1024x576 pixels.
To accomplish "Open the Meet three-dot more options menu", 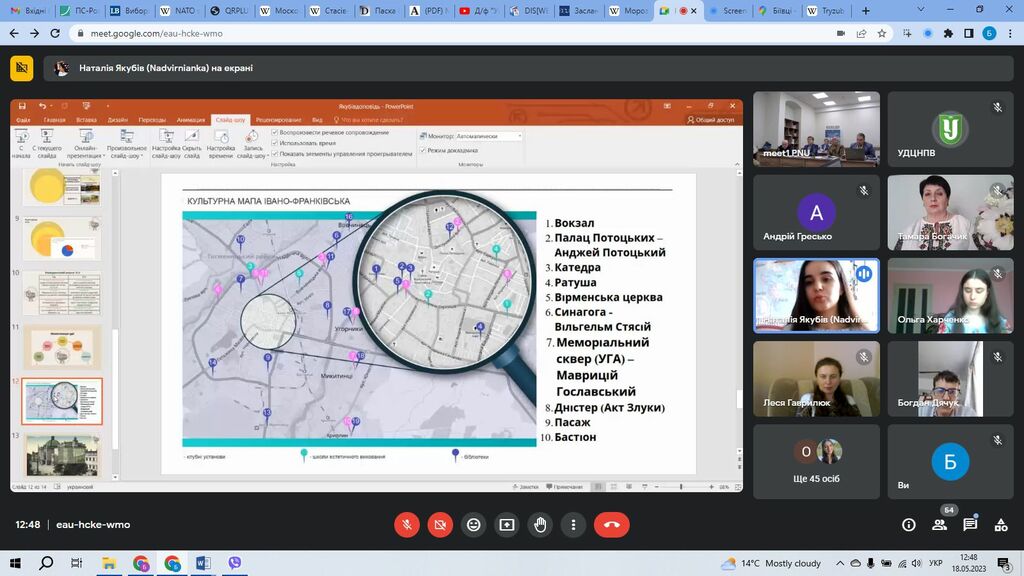I will (x=573, y=524).
